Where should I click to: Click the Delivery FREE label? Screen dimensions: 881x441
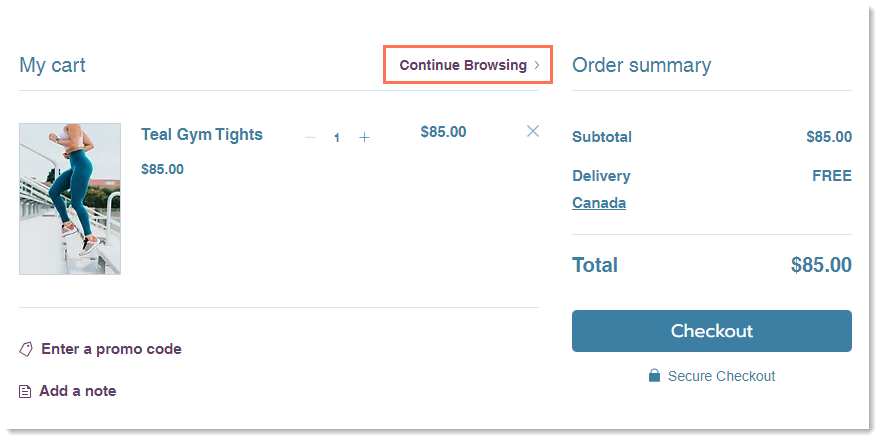tap(831, 176)
